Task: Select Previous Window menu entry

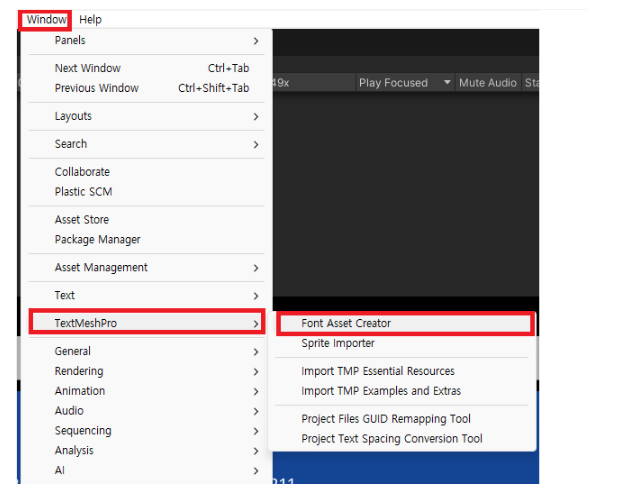Action: [147, 88]
